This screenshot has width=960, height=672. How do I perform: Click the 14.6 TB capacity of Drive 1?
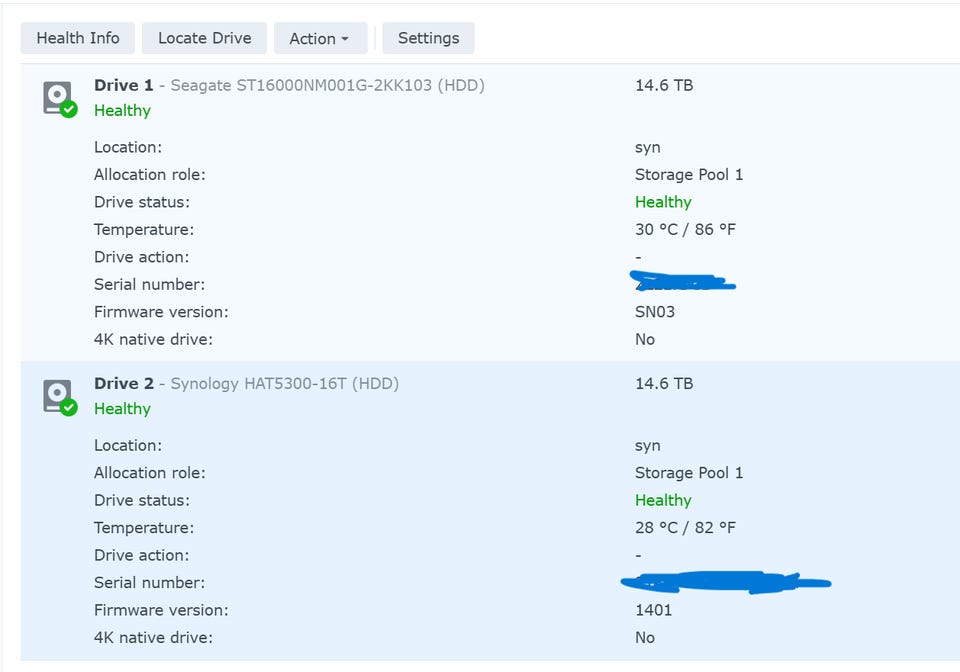coord(664,85)
